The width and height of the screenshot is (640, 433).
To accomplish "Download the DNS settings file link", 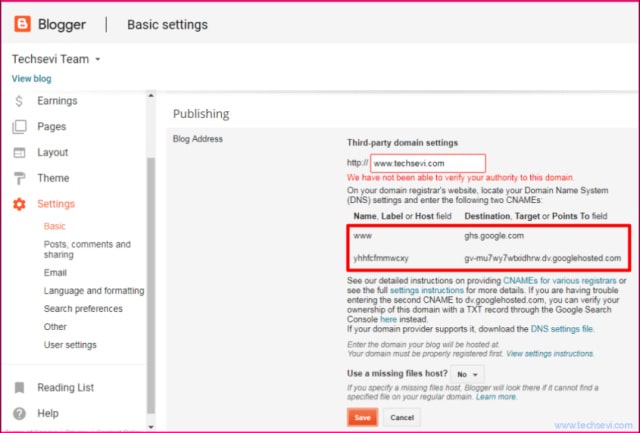I will (562, 329).
